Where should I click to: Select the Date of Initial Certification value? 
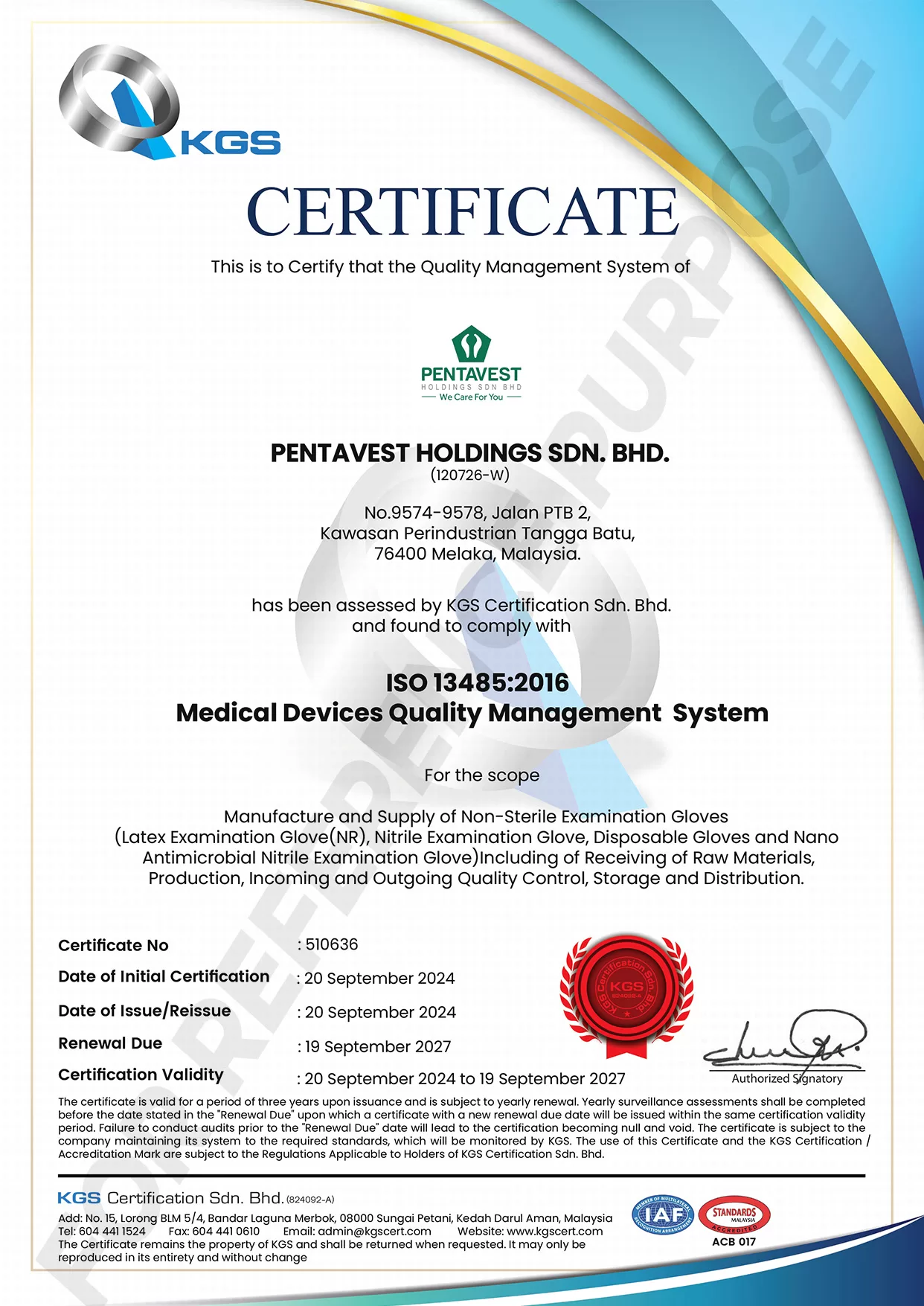379,978
